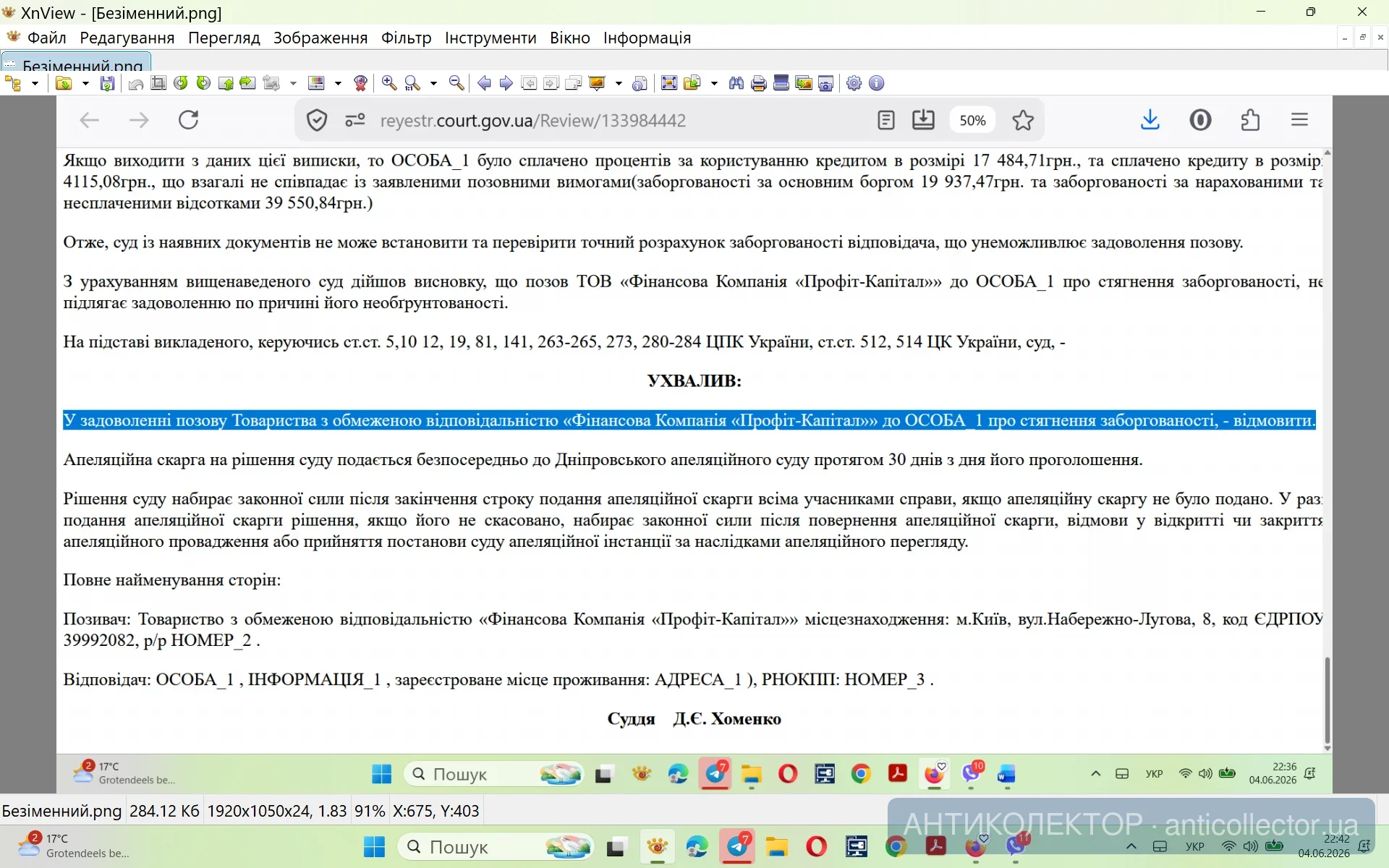Click the Print icon

(x=759, y=83)
